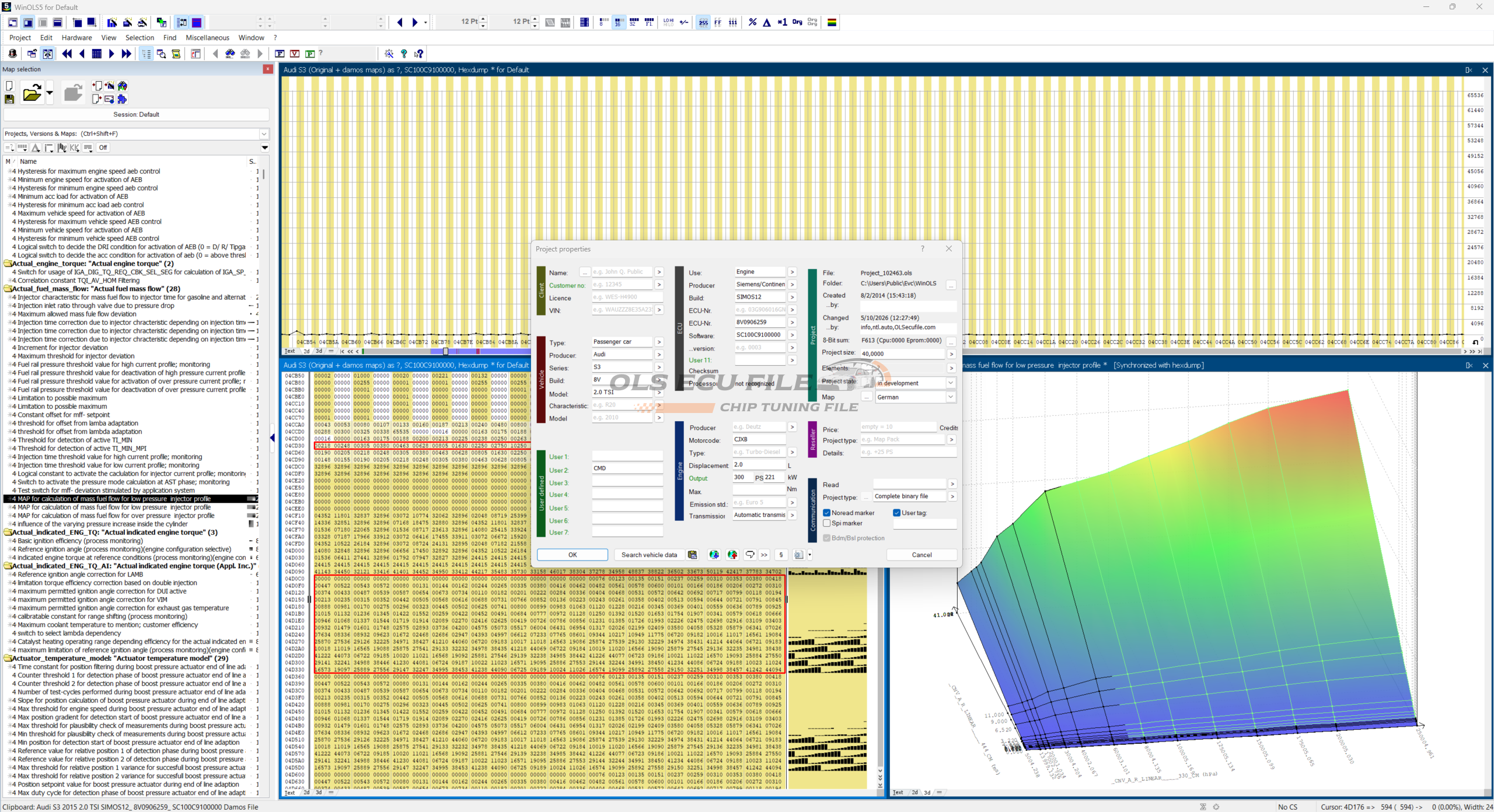Click the import file page-with-arrow icon
1494x812 pixels.
click(x=97, y=86)
